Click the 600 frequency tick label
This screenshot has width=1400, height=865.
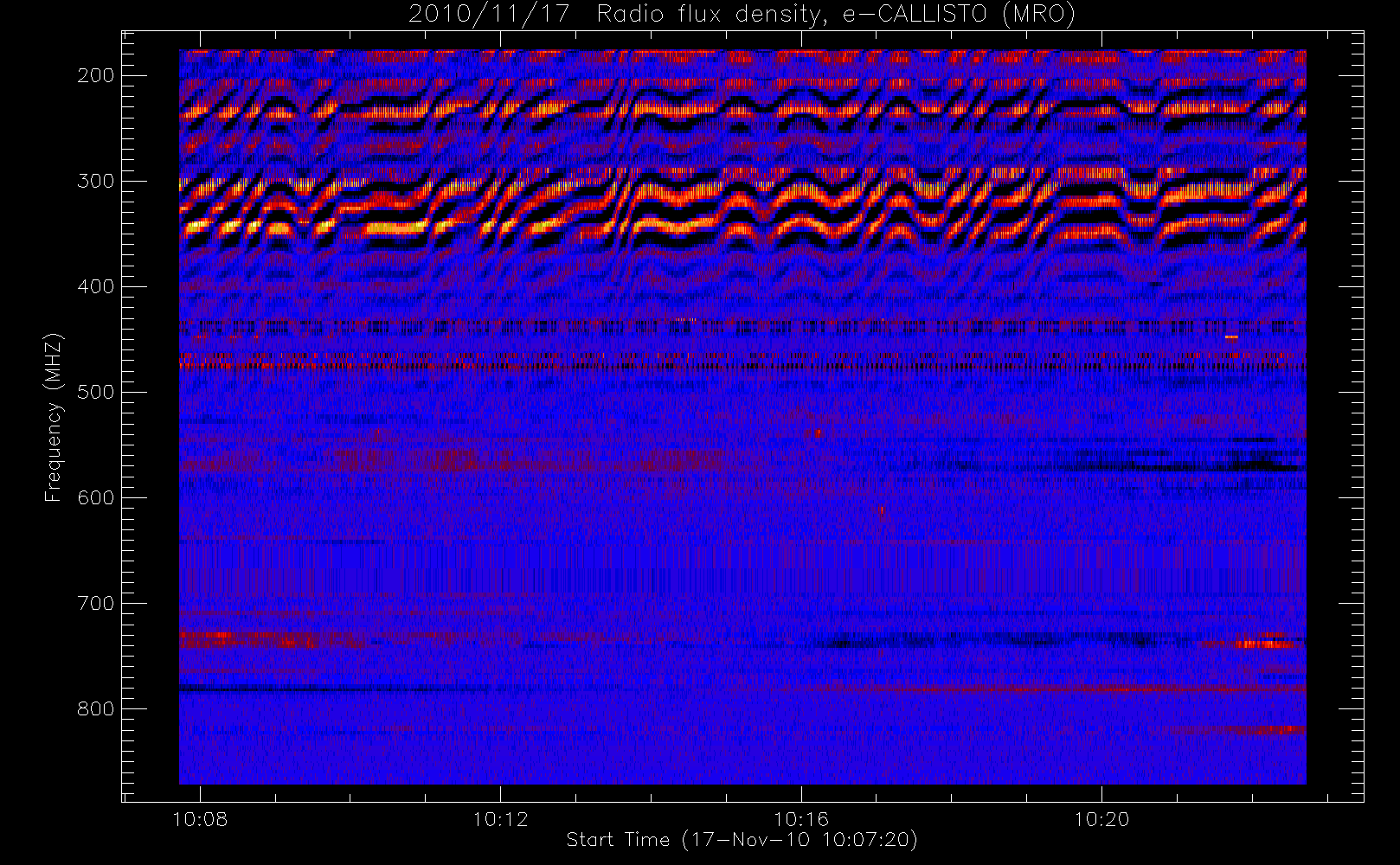[96, 497]
